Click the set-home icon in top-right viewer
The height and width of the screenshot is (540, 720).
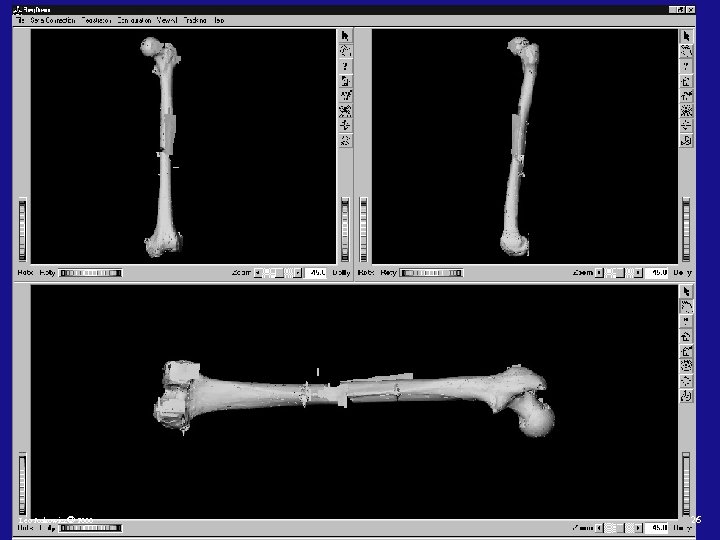click(686, 96)
